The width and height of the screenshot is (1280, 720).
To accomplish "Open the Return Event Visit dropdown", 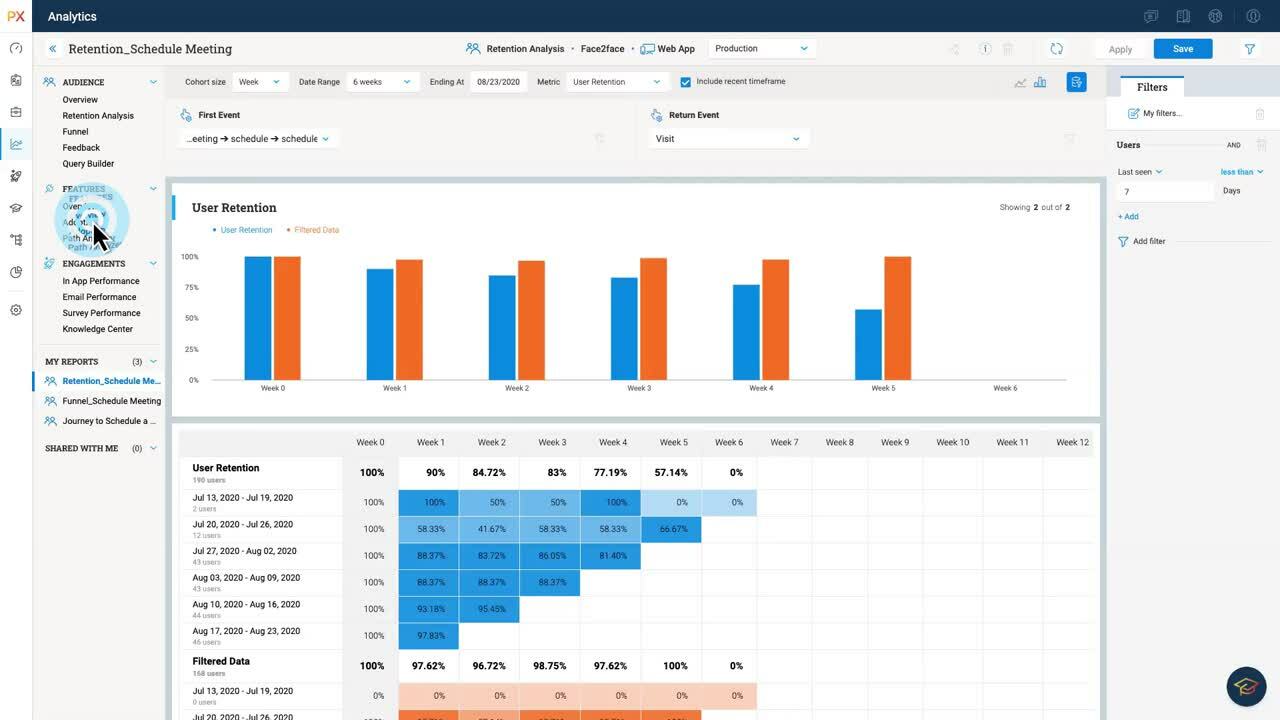I will (728, 139).
